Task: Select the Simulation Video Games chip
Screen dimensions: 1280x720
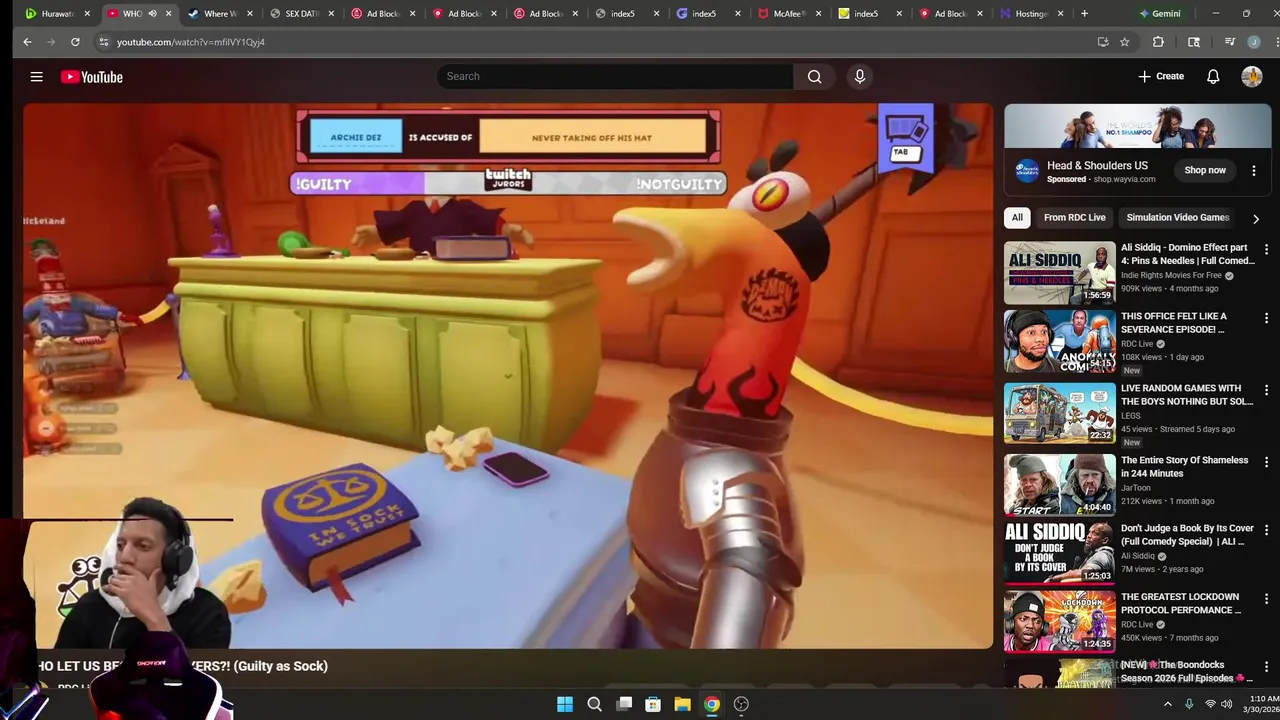Action: 1177,217
